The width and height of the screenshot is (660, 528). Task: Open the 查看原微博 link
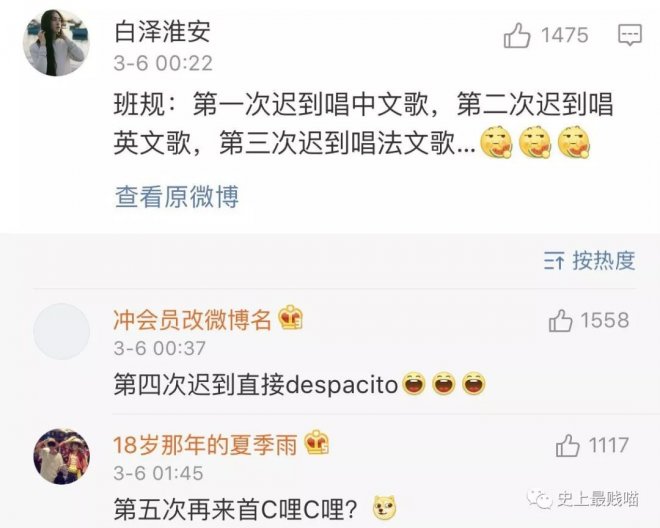click(177, 197)
